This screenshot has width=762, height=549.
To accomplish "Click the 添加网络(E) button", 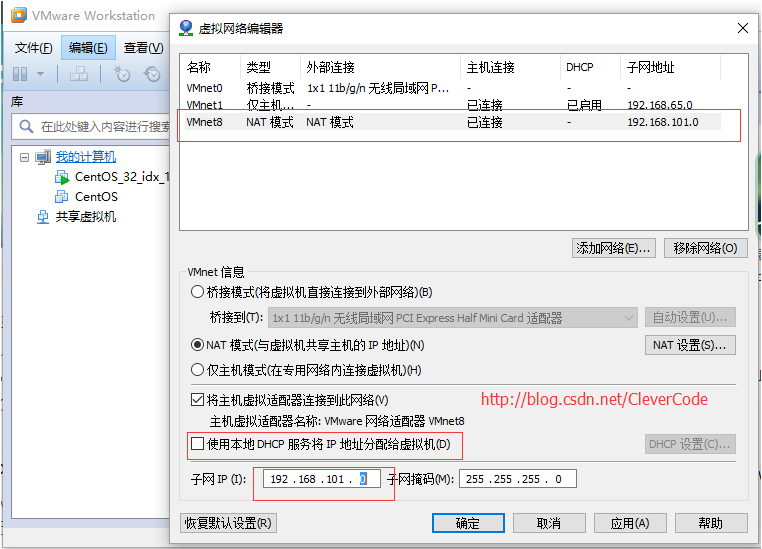I will click(x=613, y=248).
